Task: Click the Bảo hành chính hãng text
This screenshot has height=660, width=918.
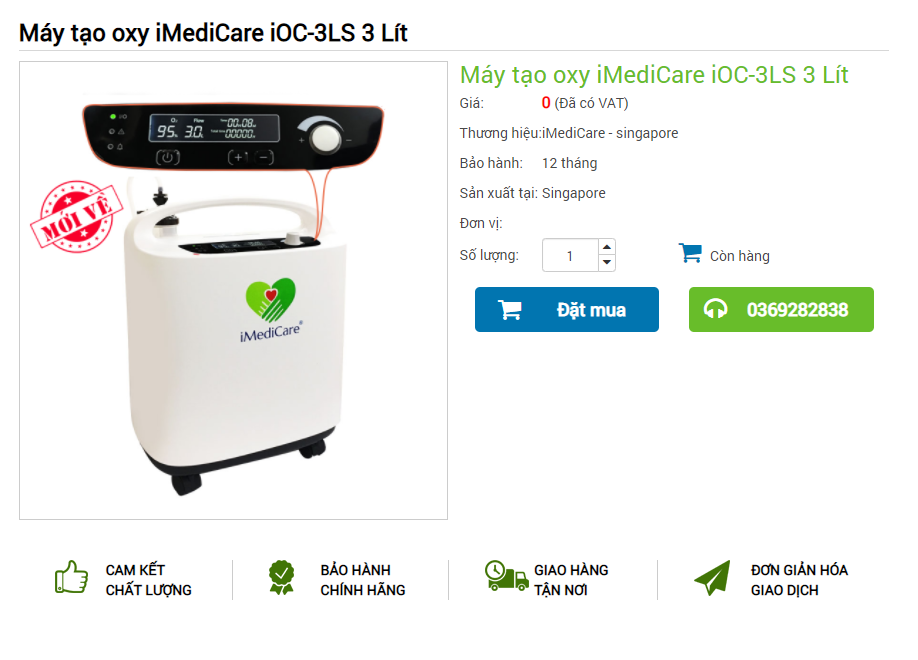Action: [362, 580]
